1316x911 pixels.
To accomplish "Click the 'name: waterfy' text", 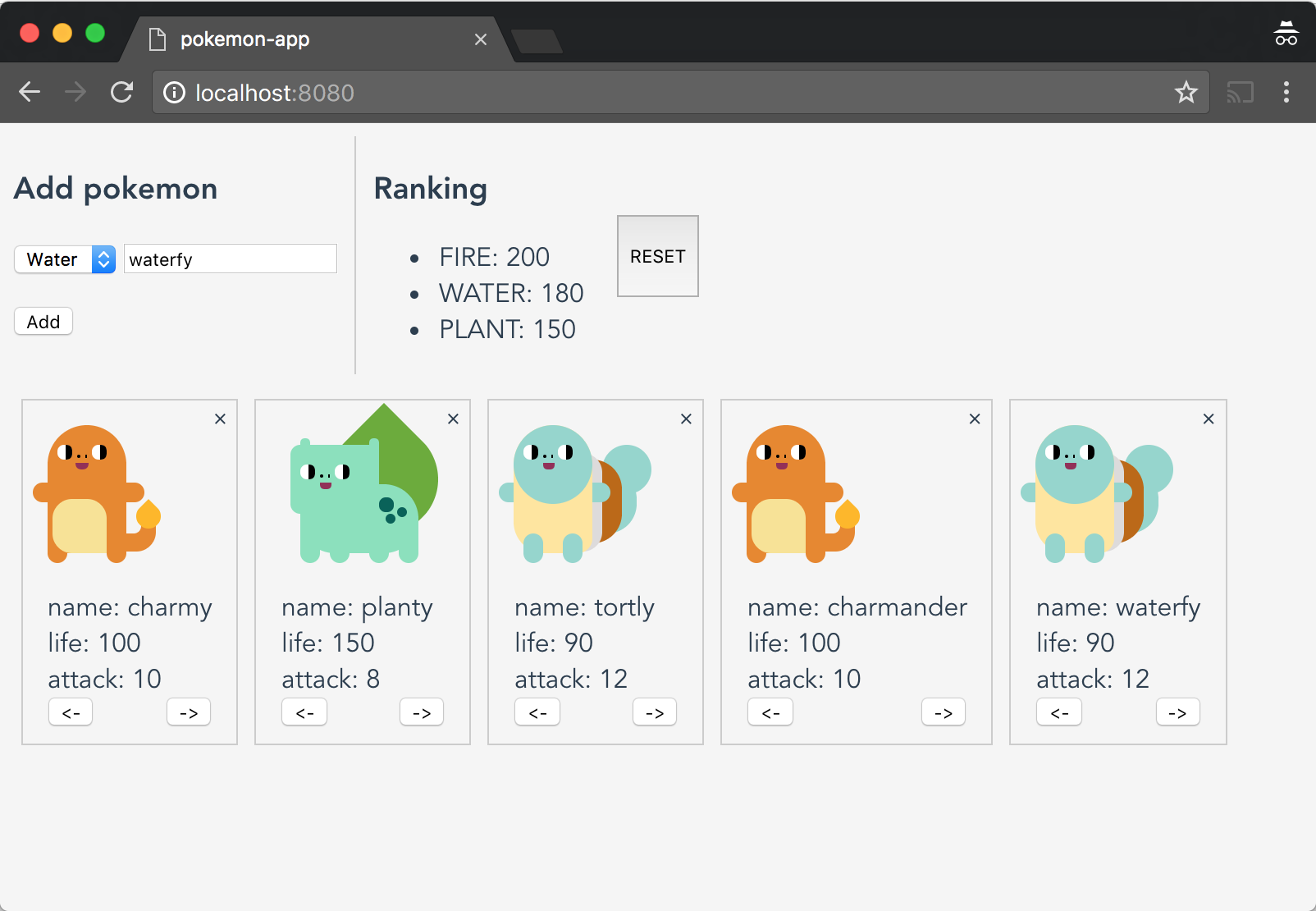I will tap(1118, 607).
